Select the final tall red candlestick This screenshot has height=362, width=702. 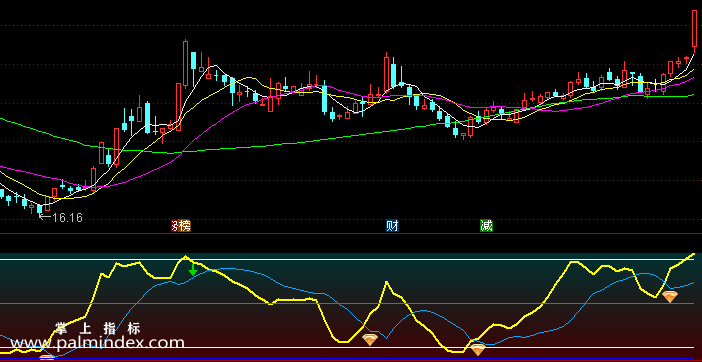(694, 31)
